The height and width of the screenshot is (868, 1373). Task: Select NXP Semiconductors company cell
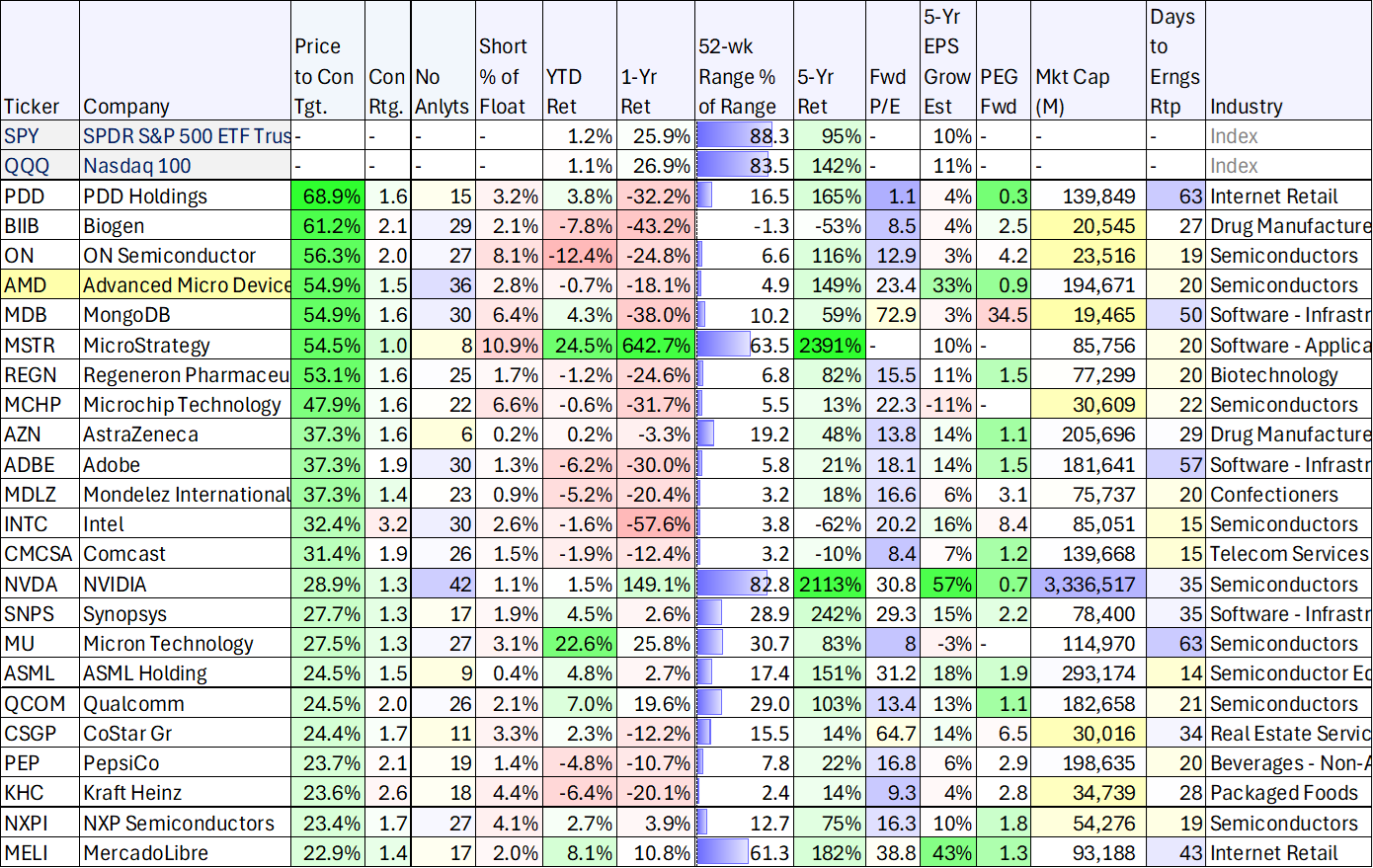(186, 824)
